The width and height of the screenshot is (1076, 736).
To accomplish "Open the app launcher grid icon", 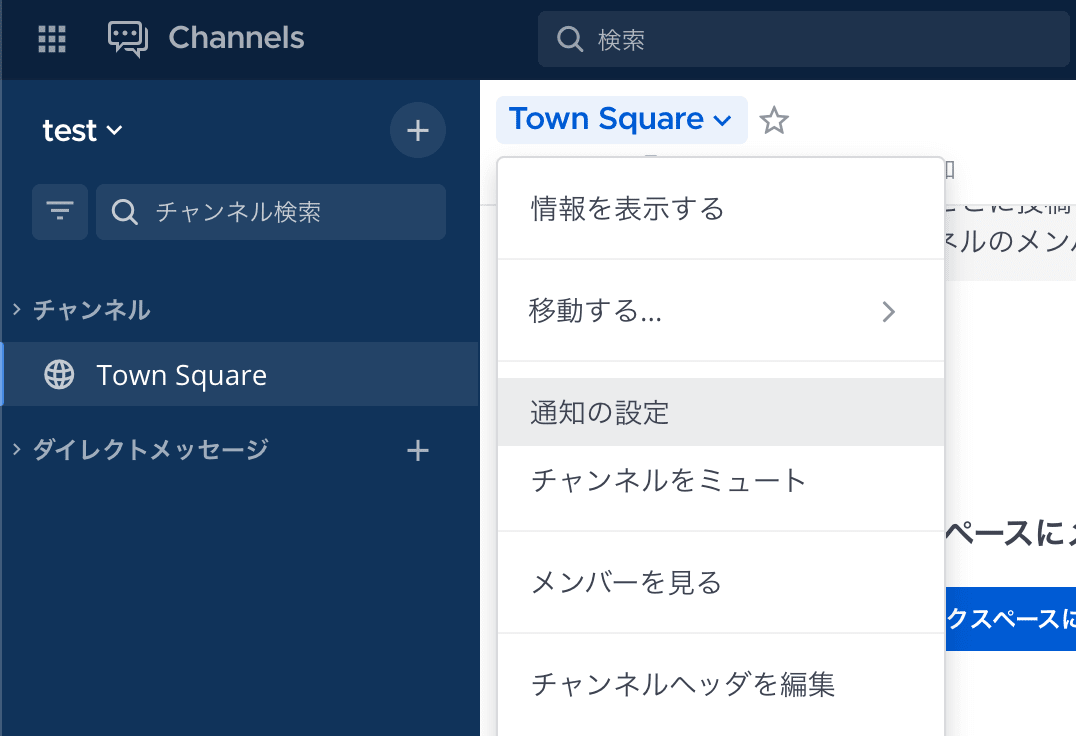I will point(50,39).
